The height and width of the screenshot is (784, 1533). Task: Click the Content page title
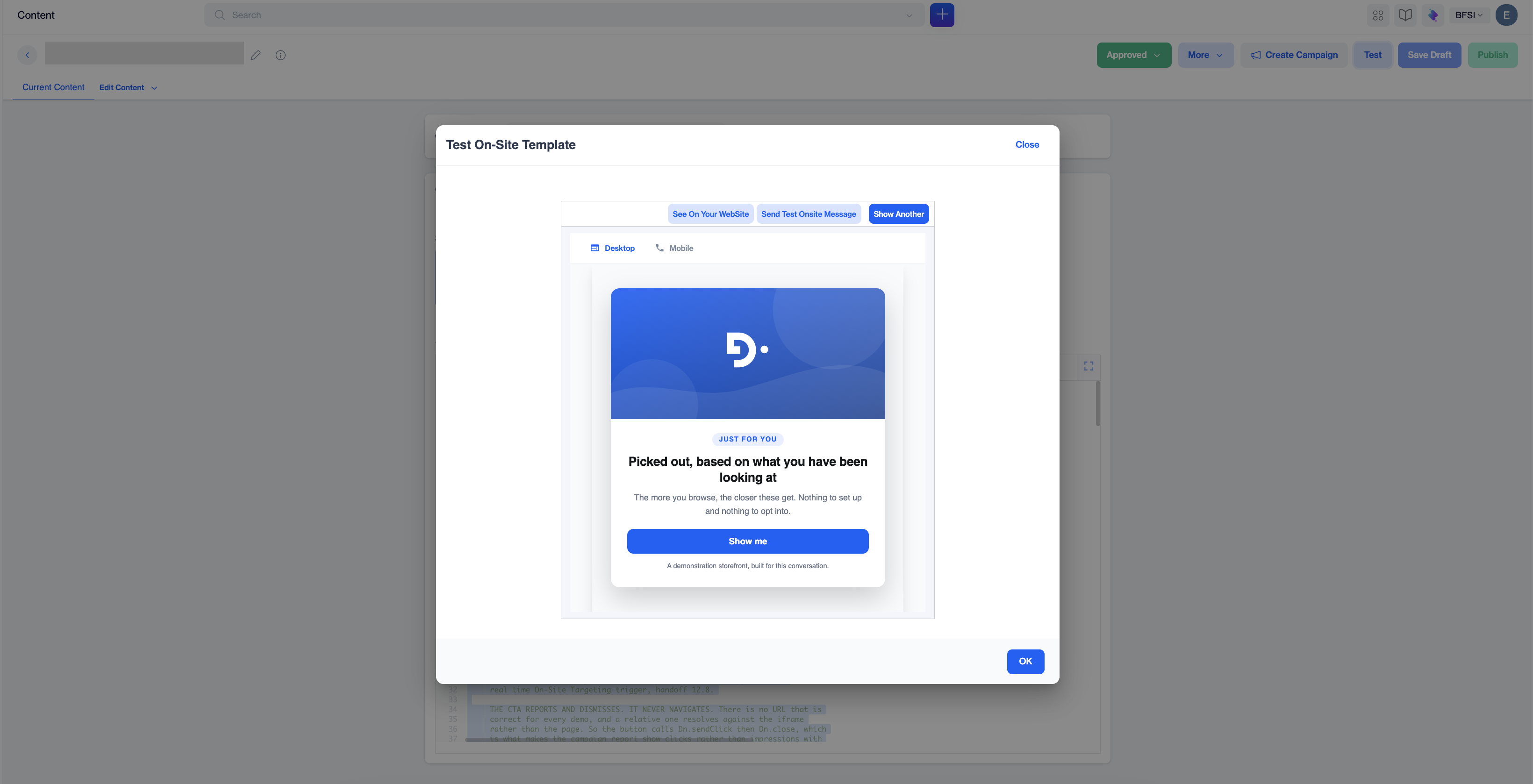point(36,15)
